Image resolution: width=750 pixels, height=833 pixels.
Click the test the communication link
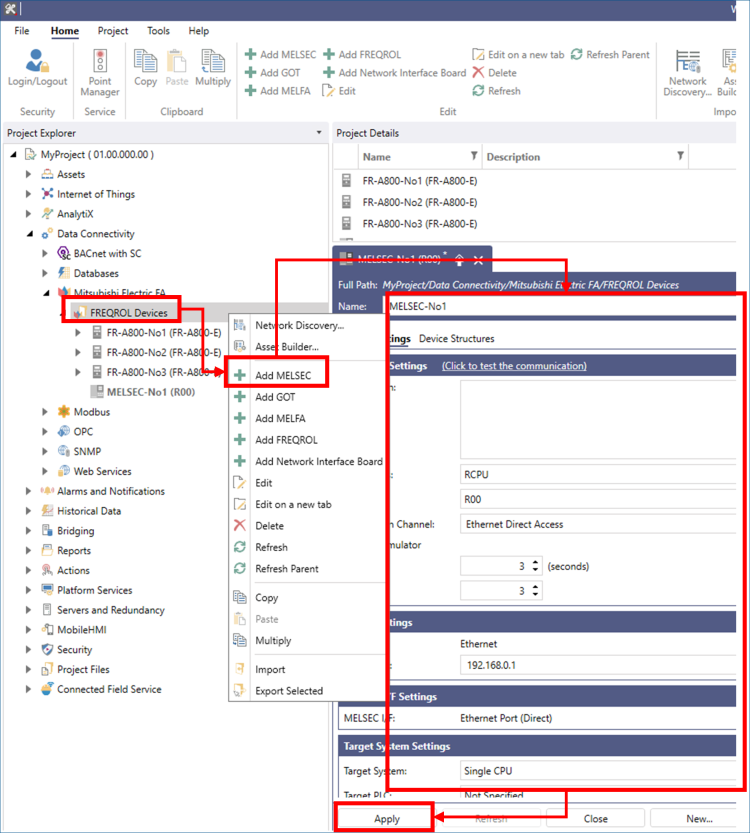click(x=514, y=366)
